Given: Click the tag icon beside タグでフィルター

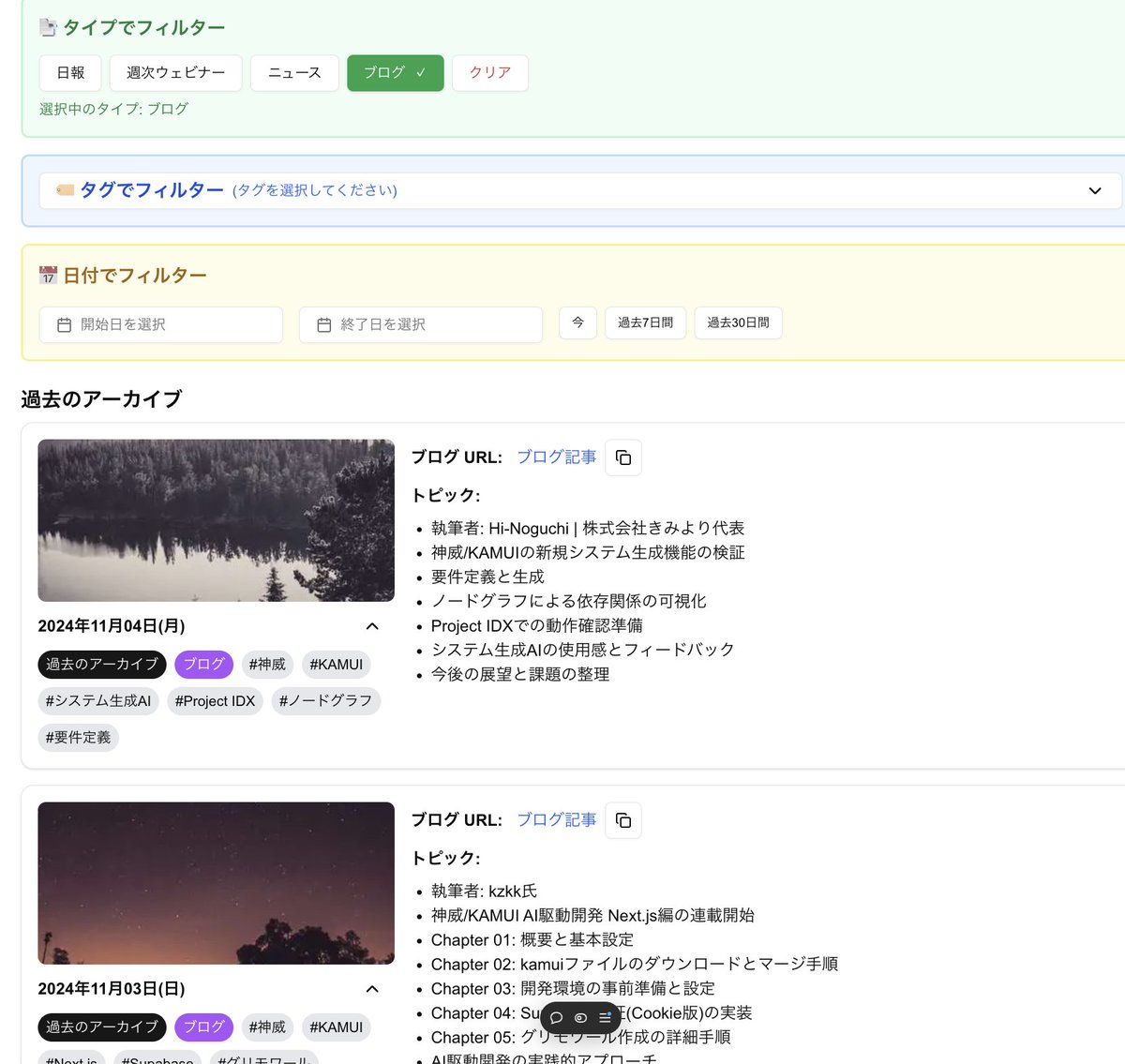Looking at the screenshot, I should (65, 190).
